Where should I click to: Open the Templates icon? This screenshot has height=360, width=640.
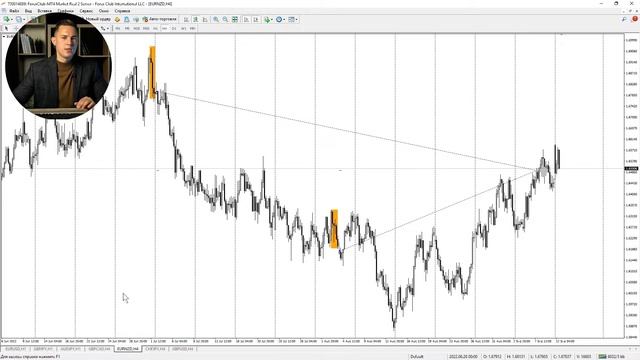tap(291, 19)
